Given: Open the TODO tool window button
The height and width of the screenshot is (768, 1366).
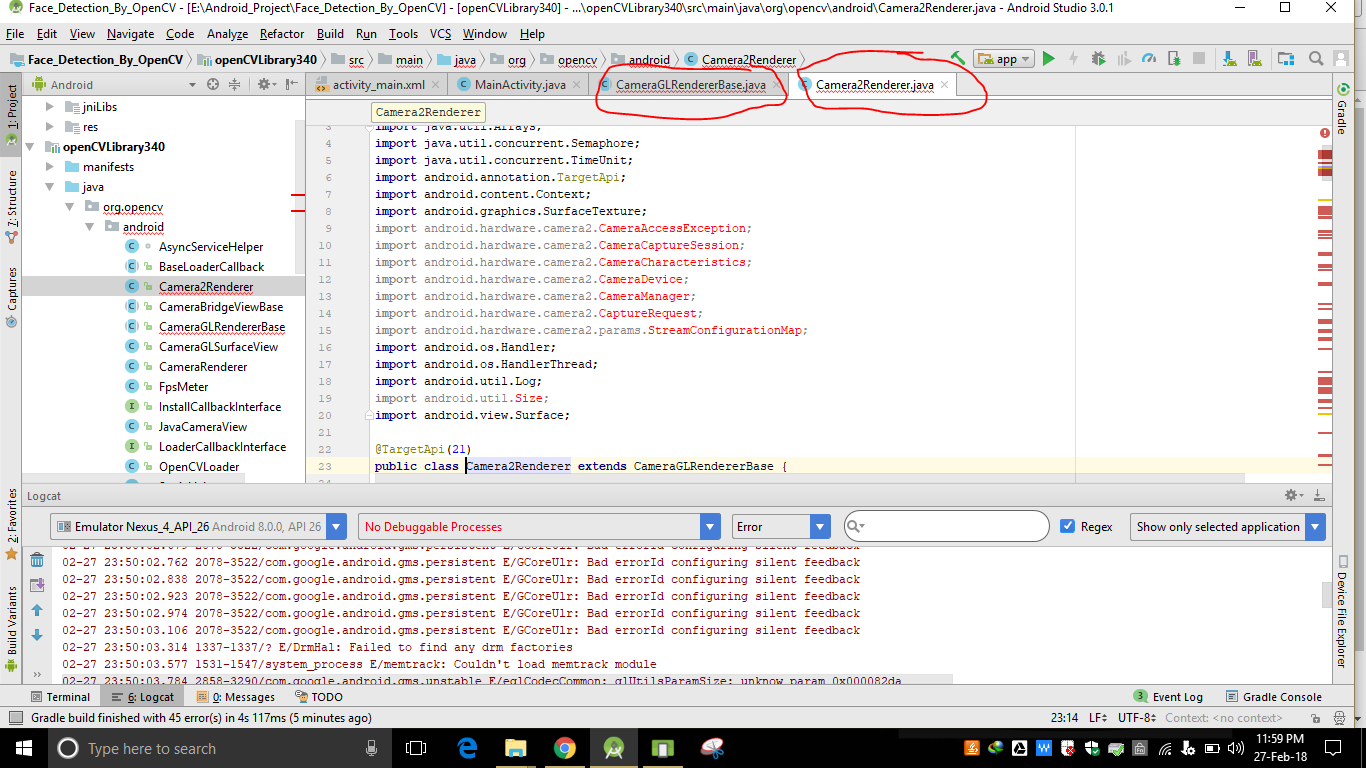Looking at the screenshot, I should point(319,697).
